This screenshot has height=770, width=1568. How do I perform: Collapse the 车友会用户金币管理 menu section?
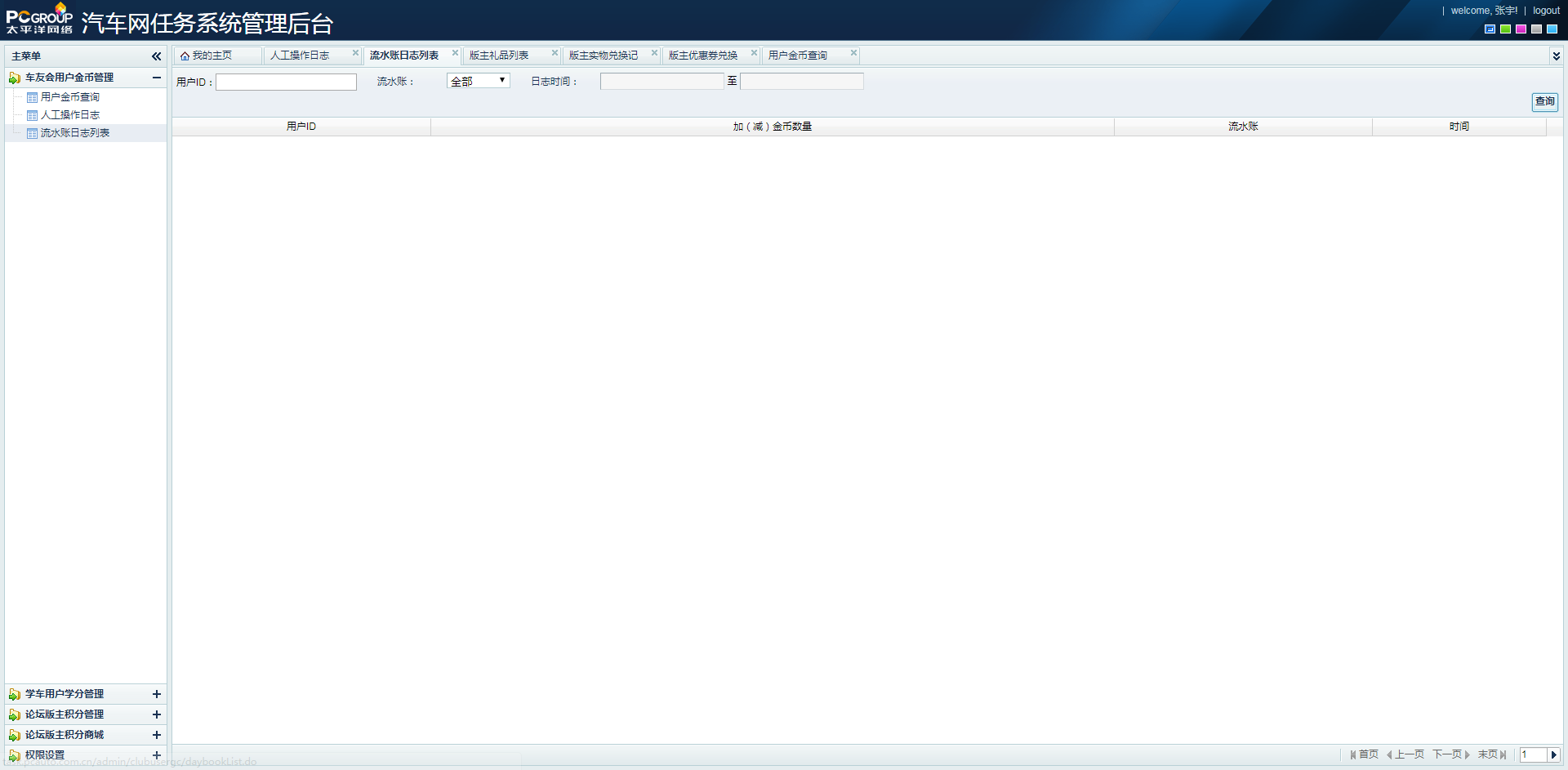click(156, 78)
